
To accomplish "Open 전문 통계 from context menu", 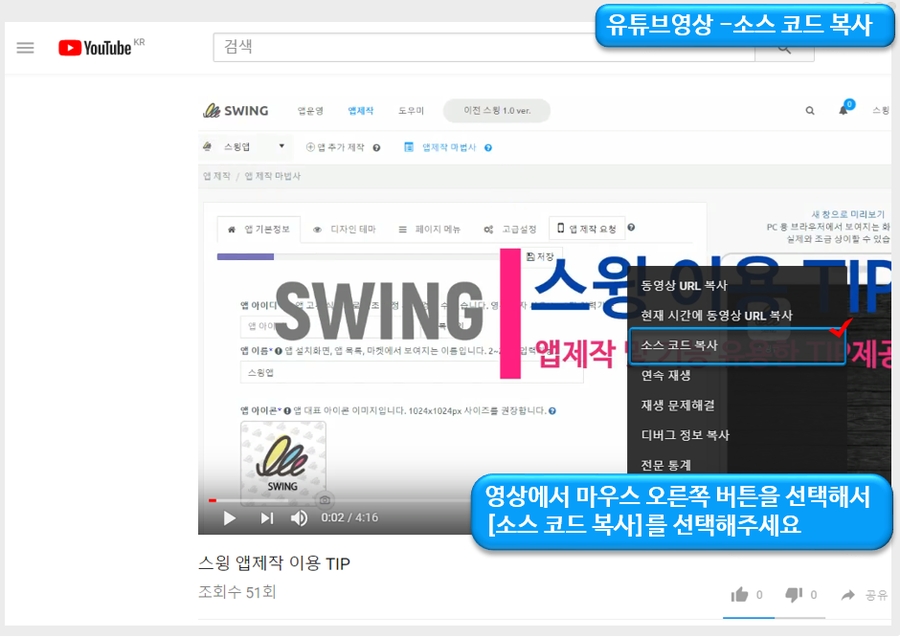I will point(666,465).
